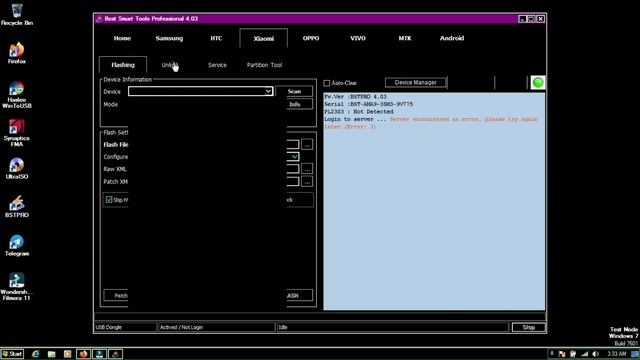The width and height of the screenshot is (640, 360).
Task: Switch to Firefox in the taskbar
Action: tap(83, 354)
